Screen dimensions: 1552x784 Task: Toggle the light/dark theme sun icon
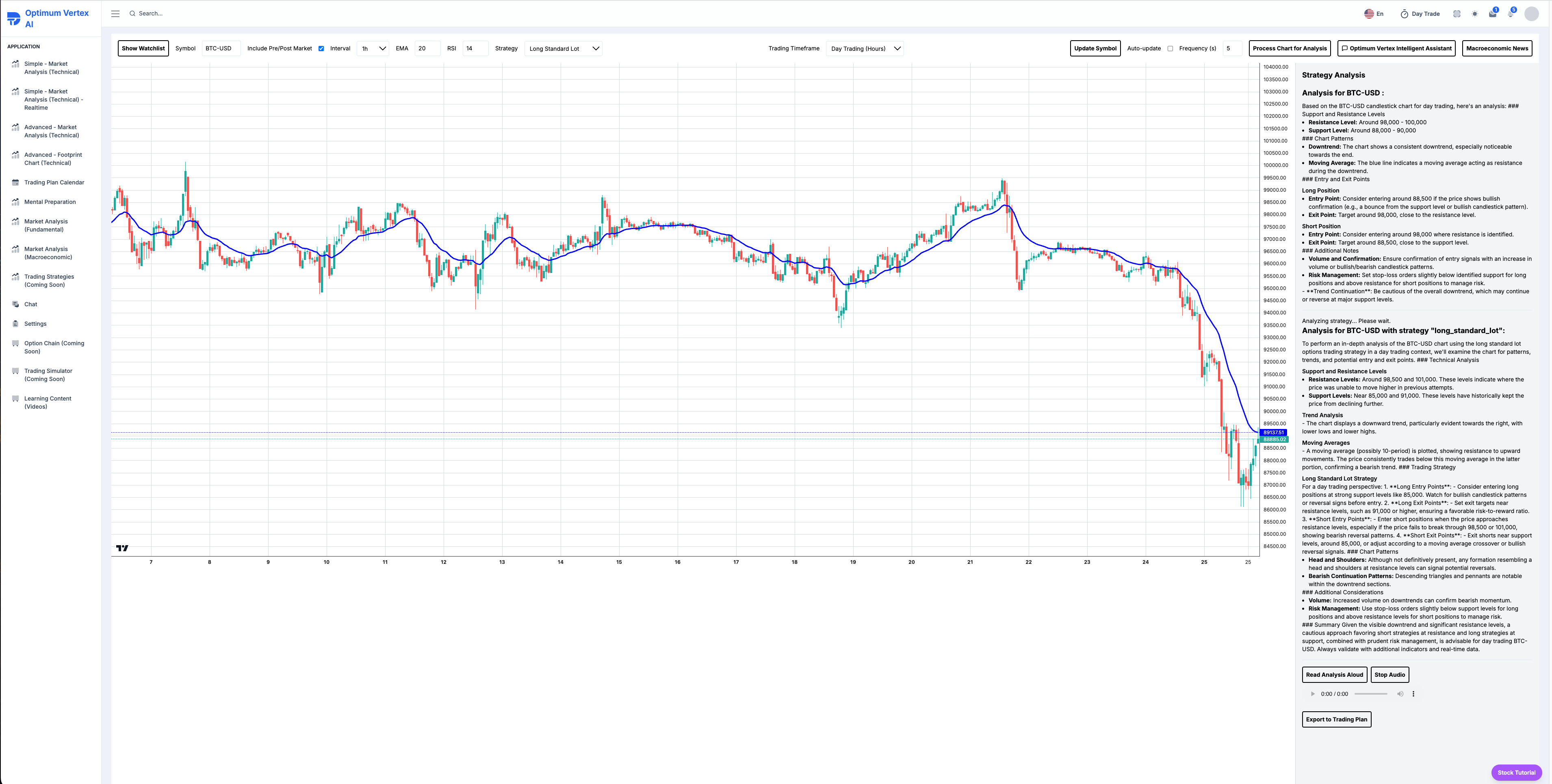(1474, 14)
